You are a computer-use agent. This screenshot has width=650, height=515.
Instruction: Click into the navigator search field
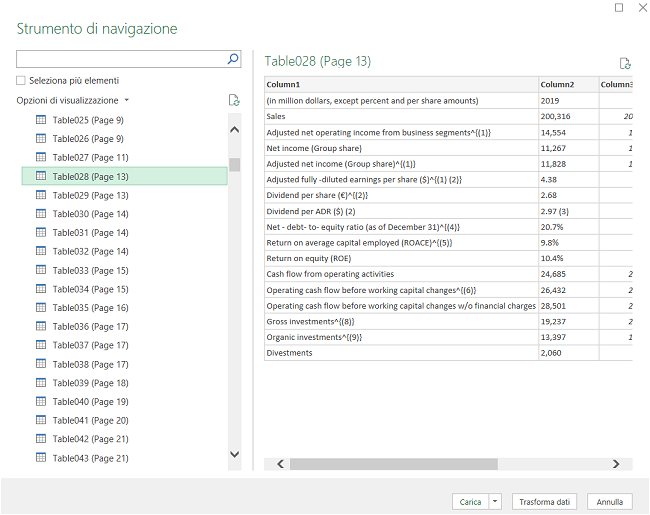(120, 60)
